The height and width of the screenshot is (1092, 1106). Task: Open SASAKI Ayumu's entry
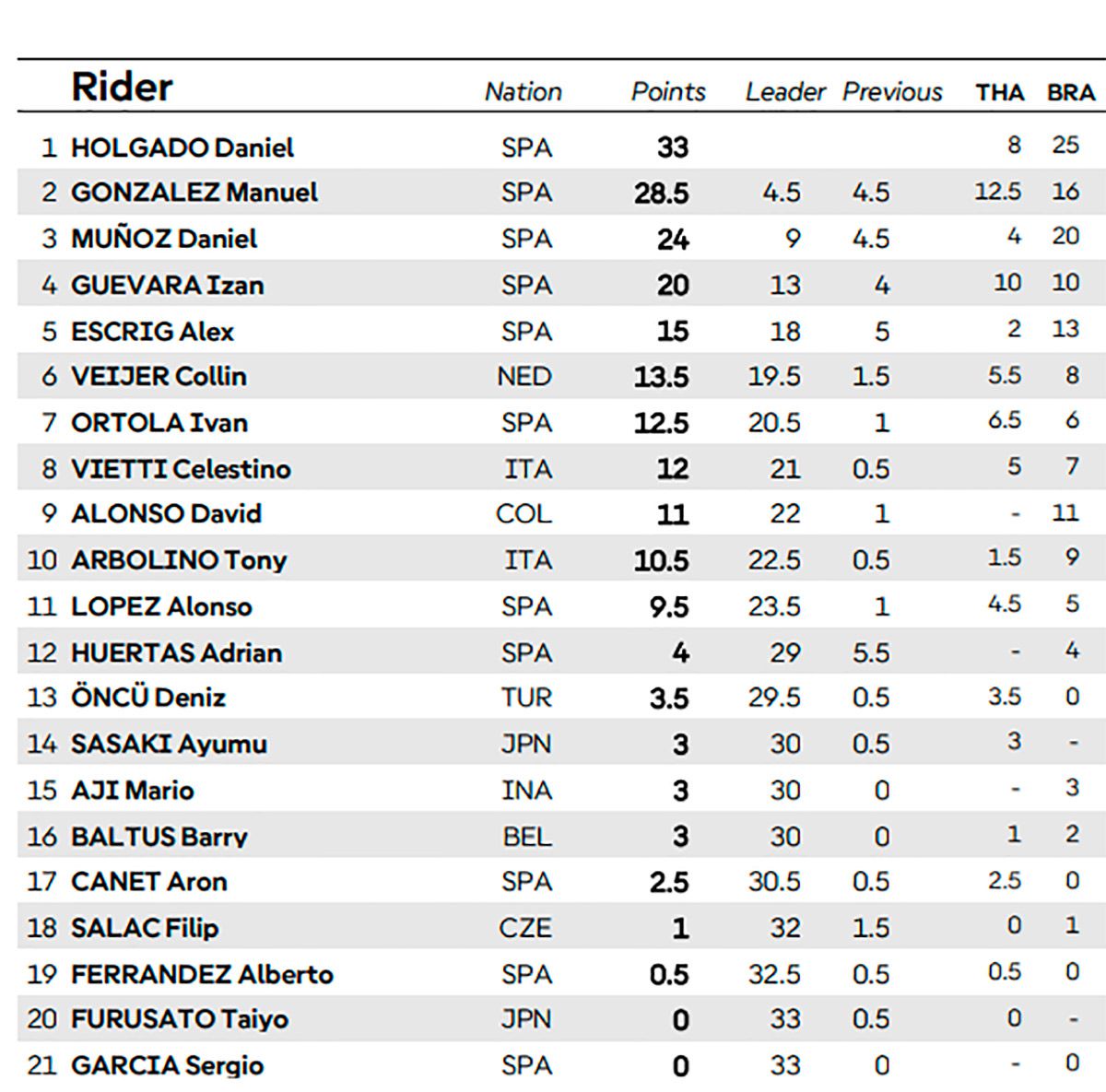(x=169, y=744)
